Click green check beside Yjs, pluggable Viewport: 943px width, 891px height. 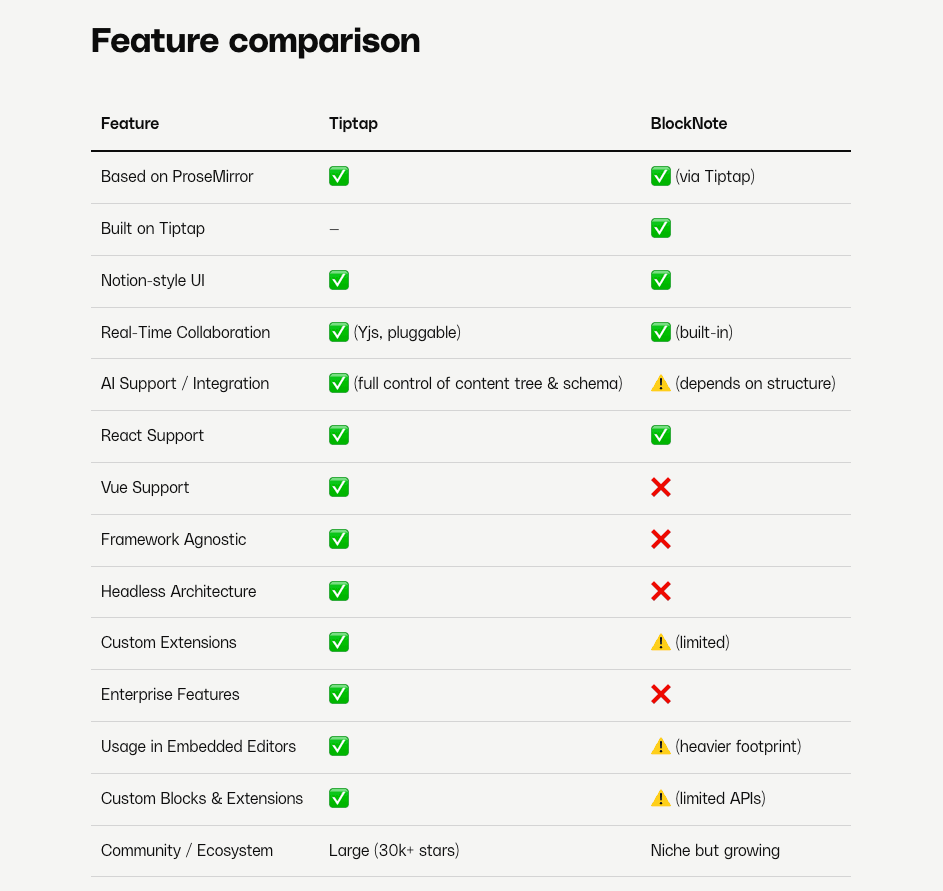pyautogui.click(x=339, y=332)
